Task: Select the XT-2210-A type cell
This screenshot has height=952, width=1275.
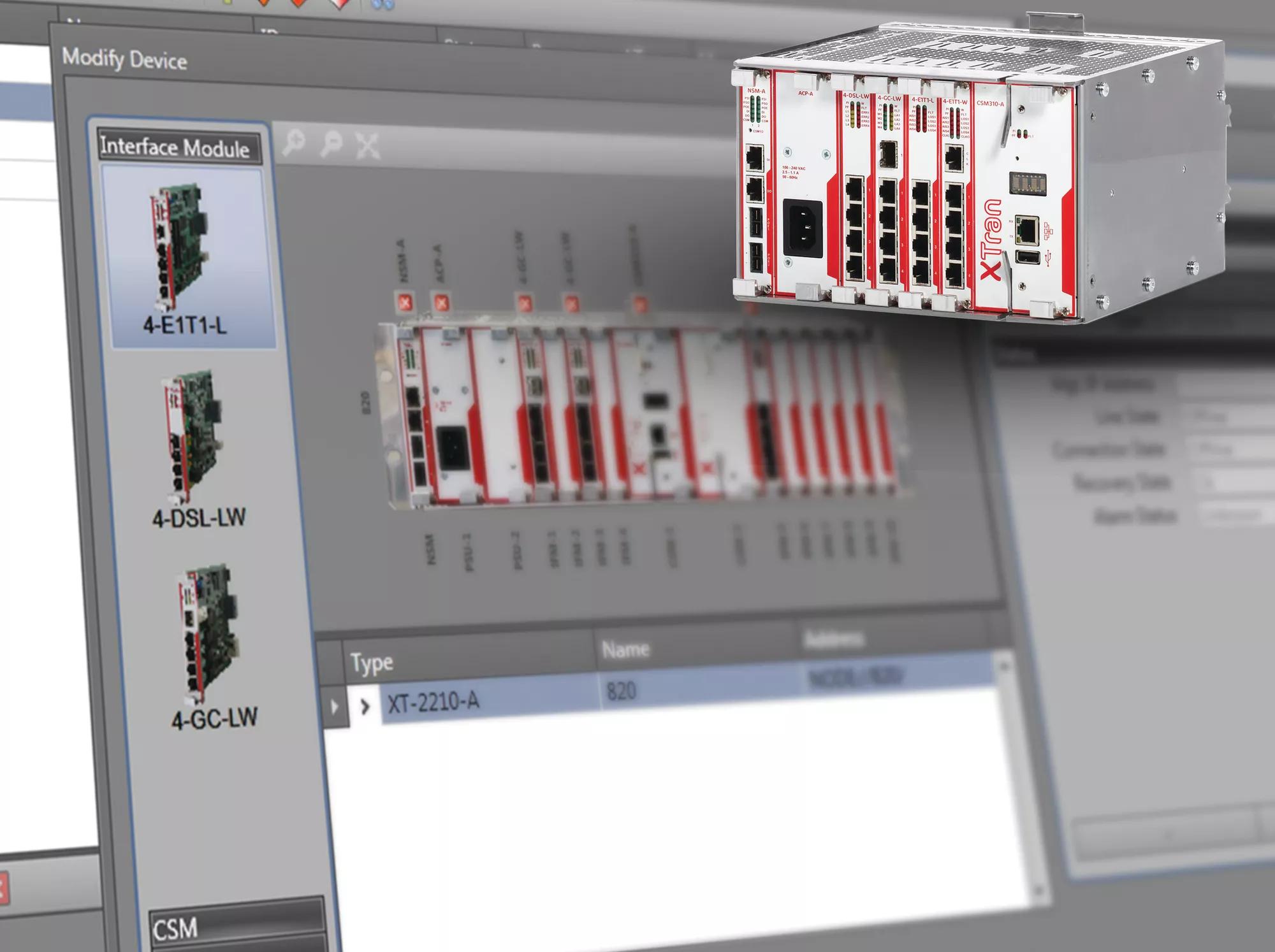Action: coord(490,700)
